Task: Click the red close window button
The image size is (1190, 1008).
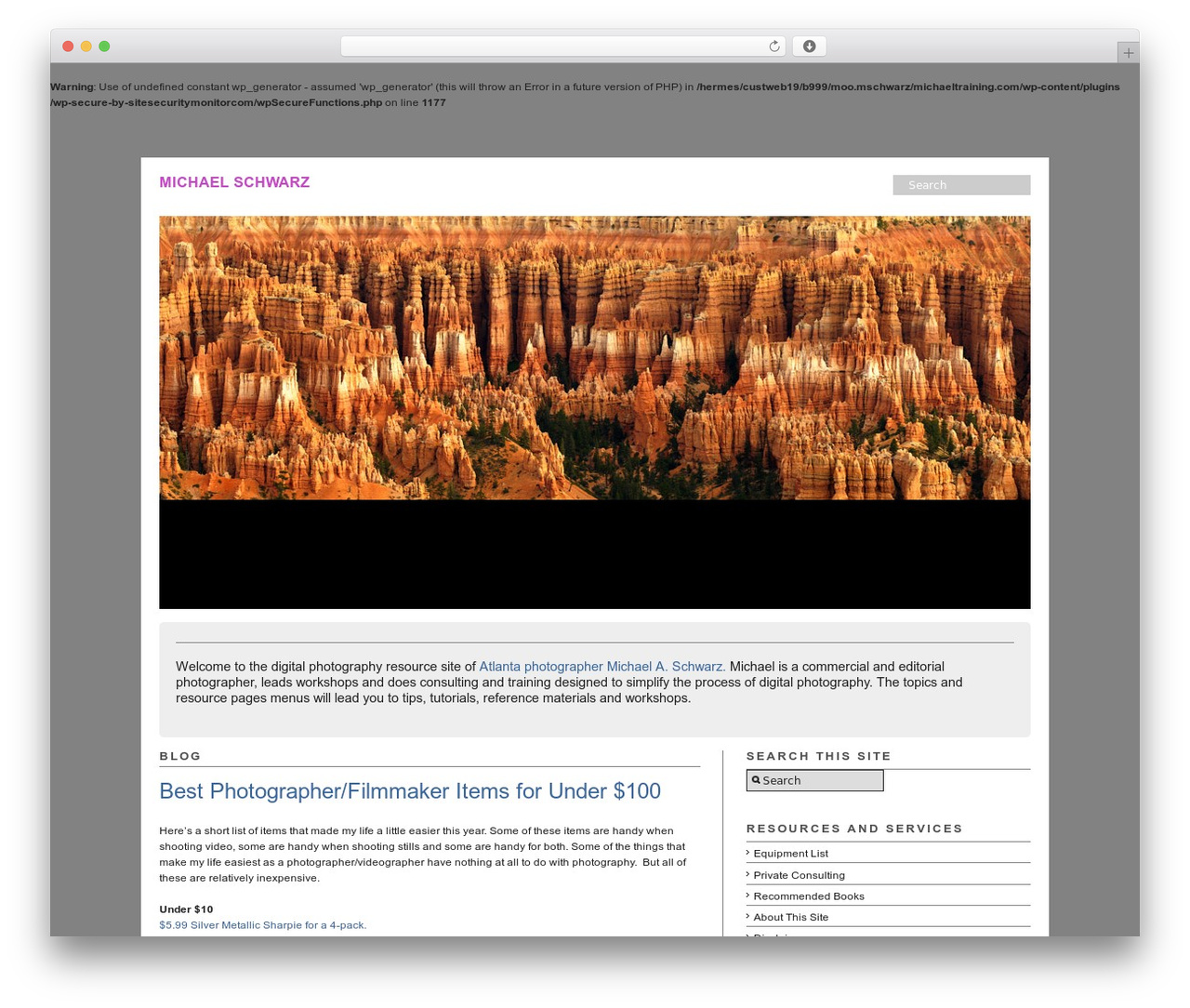Action: [68, 46]
